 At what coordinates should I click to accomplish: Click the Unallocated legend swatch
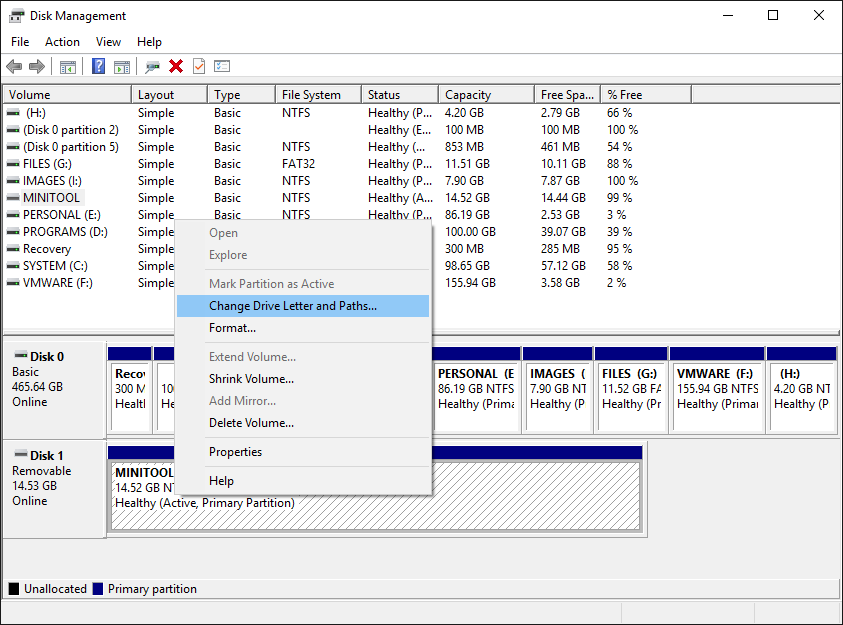point(13,588)
